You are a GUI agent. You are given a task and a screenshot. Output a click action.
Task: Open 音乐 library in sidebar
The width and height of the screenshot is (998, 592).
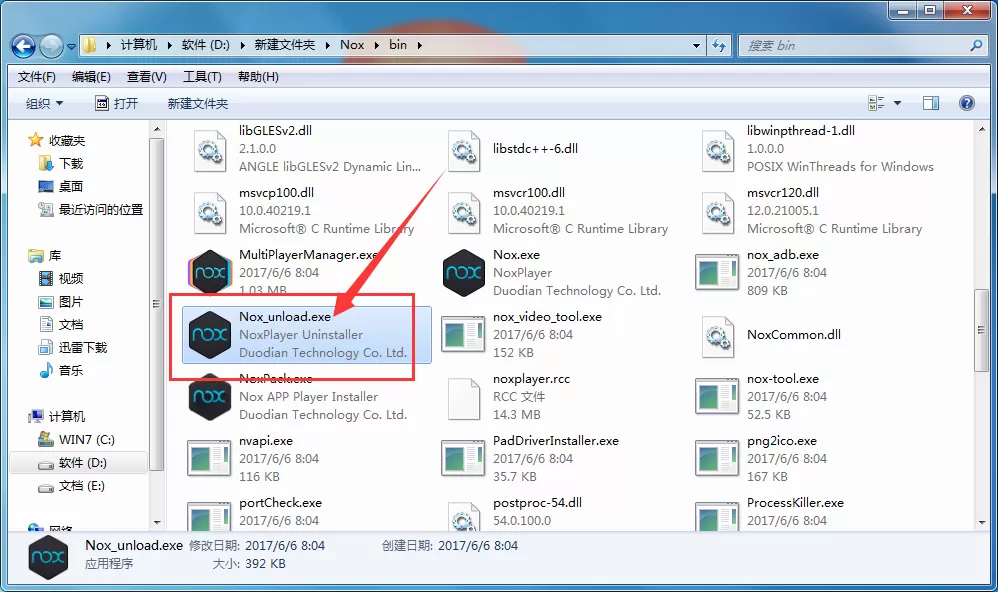[71, 370]
